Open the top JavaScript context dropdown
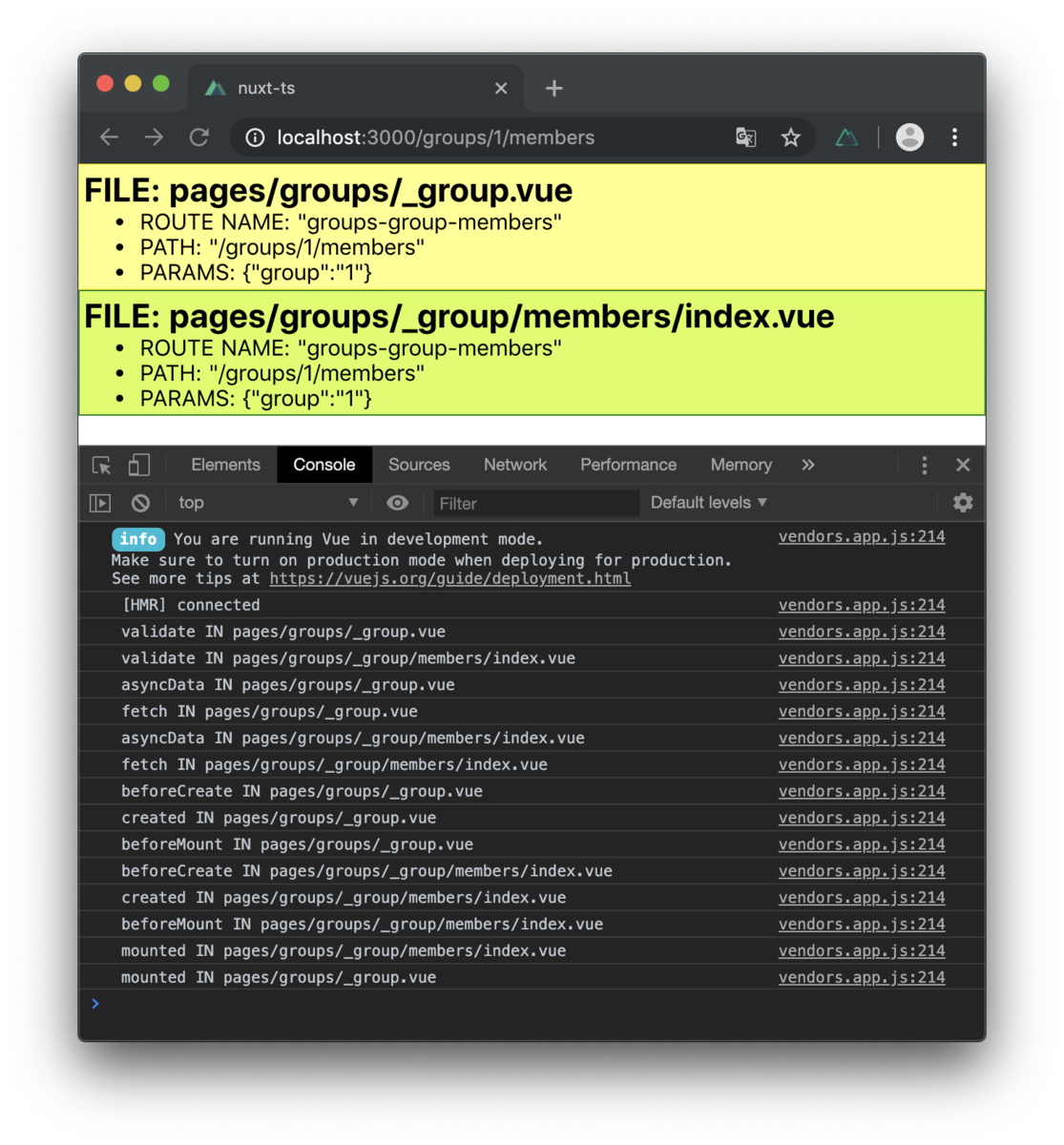The width and height of the screenshot is (1064, 1145). tap(268, 503)
